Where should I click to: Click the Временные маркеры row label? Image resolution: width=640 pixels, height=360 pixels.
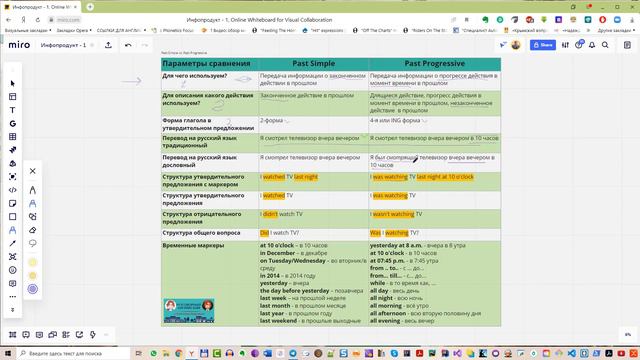pyautogui.click(x=193, y=245)
